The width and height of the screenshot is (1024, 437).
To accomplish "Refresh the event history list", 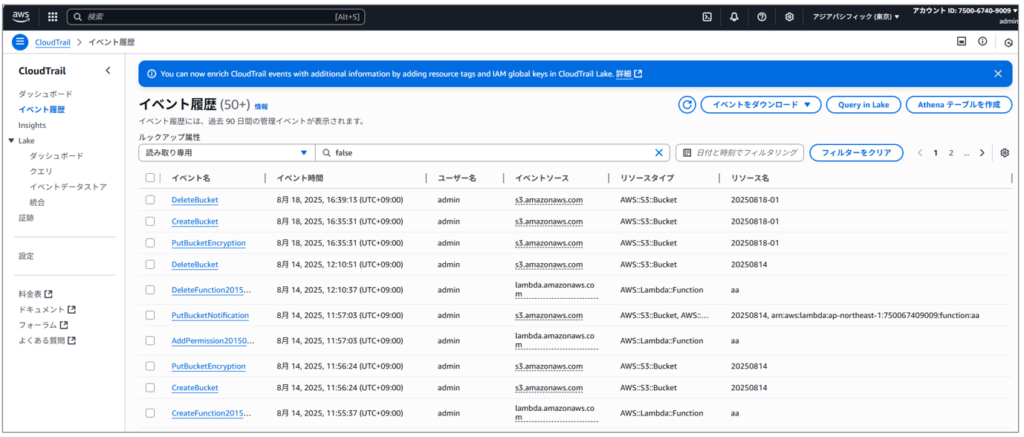I will (x=686, y=105).
